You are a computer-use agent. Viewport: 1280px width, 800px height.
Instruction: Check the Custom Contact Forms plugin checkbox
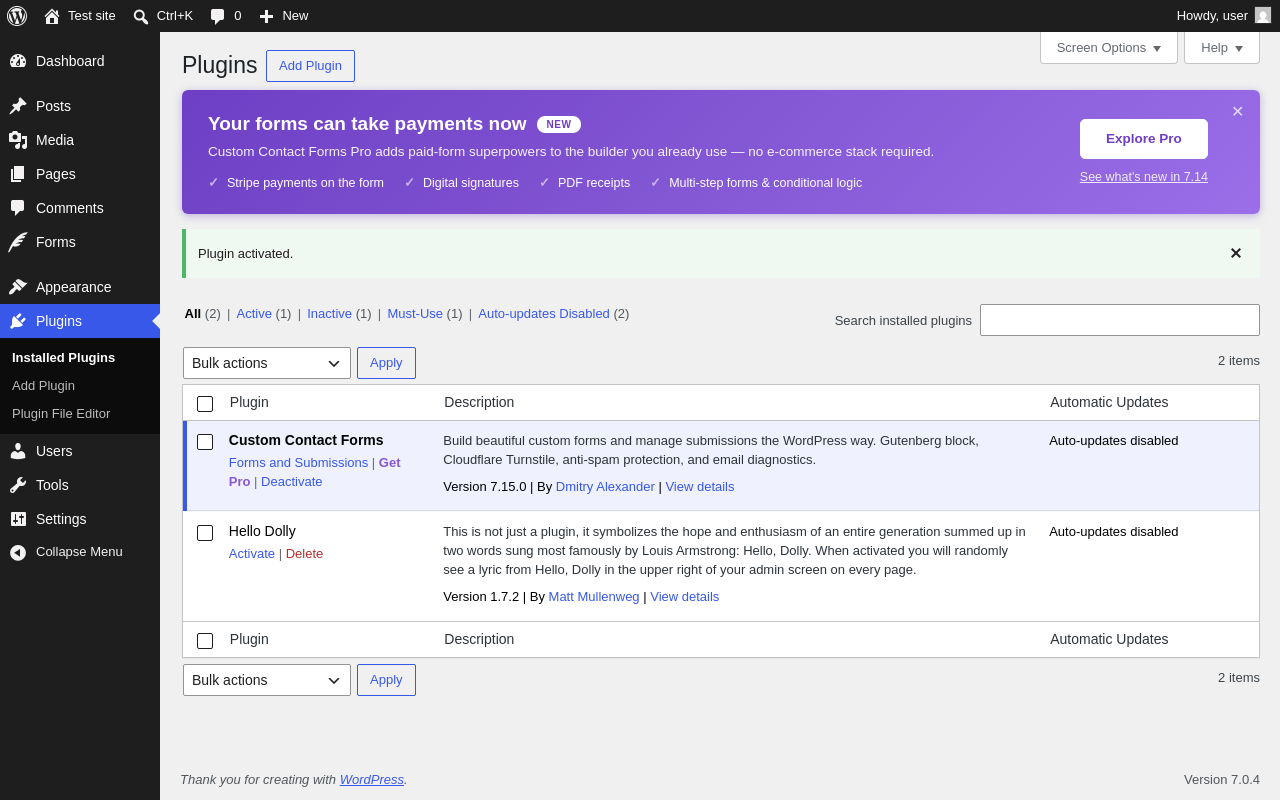205,442
